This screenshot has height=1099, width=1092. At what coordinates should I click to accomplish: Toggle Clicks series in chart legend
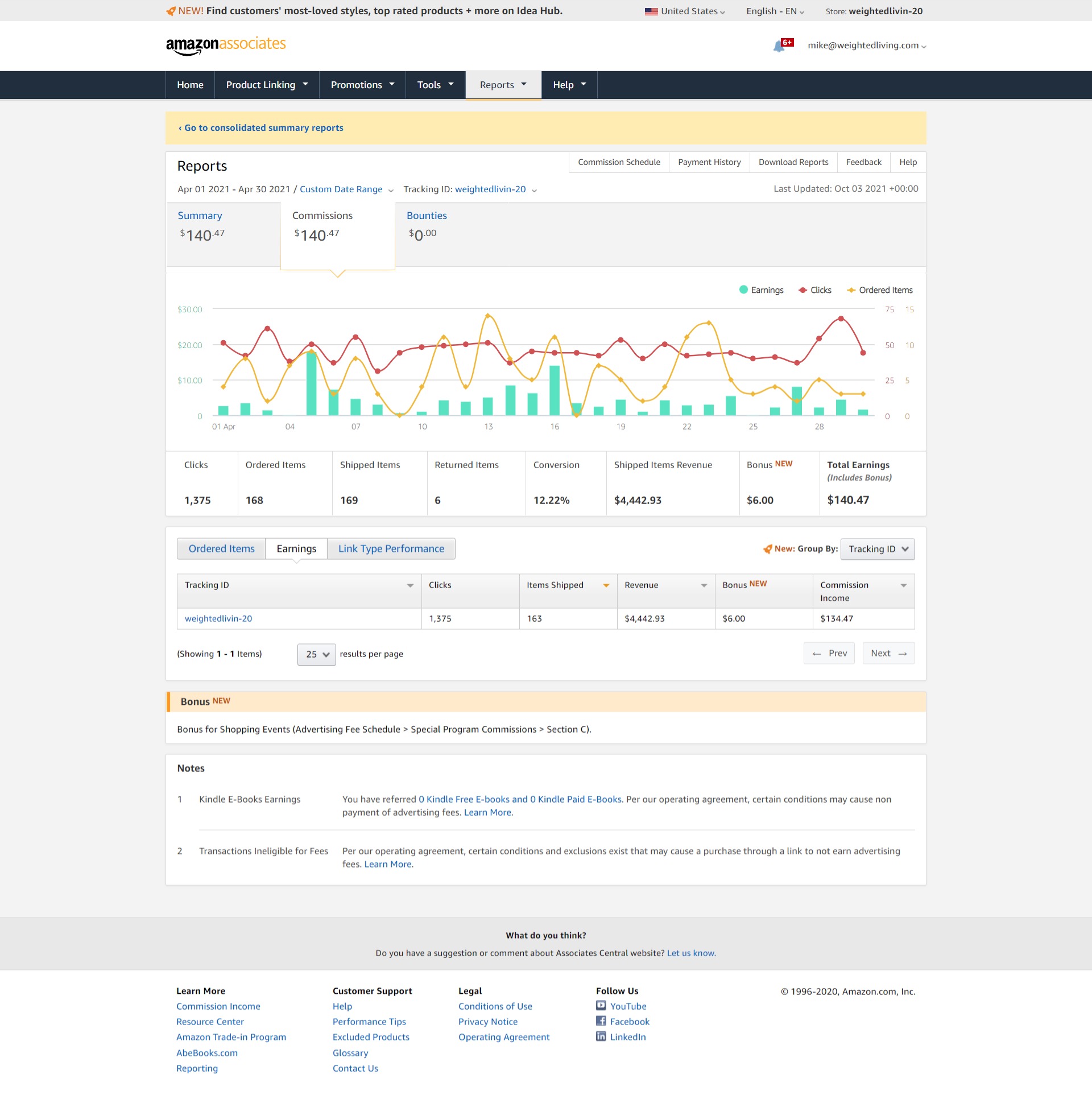(x=815, y=290)
